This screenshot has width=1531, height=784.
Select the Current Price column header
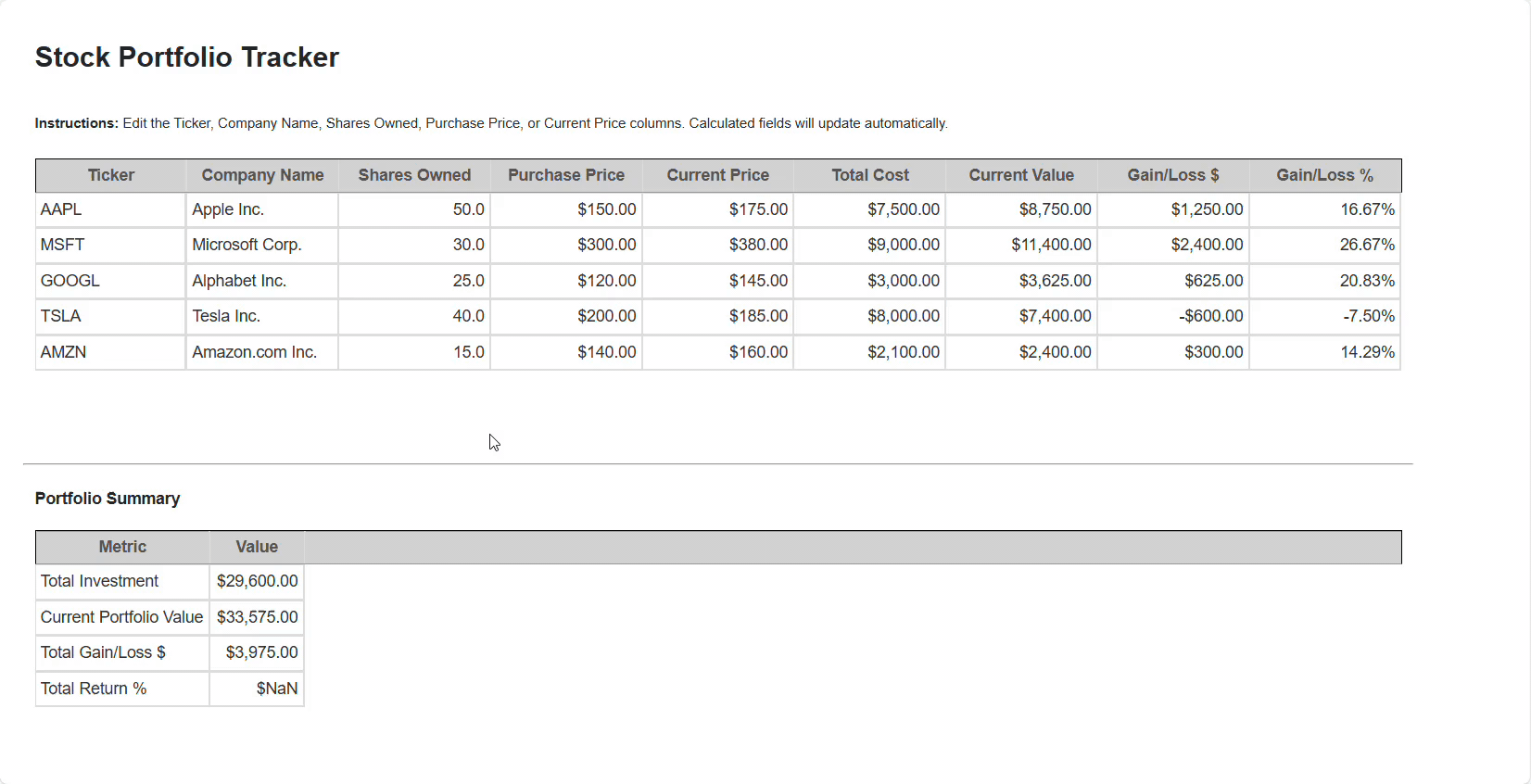coord(718,175)
